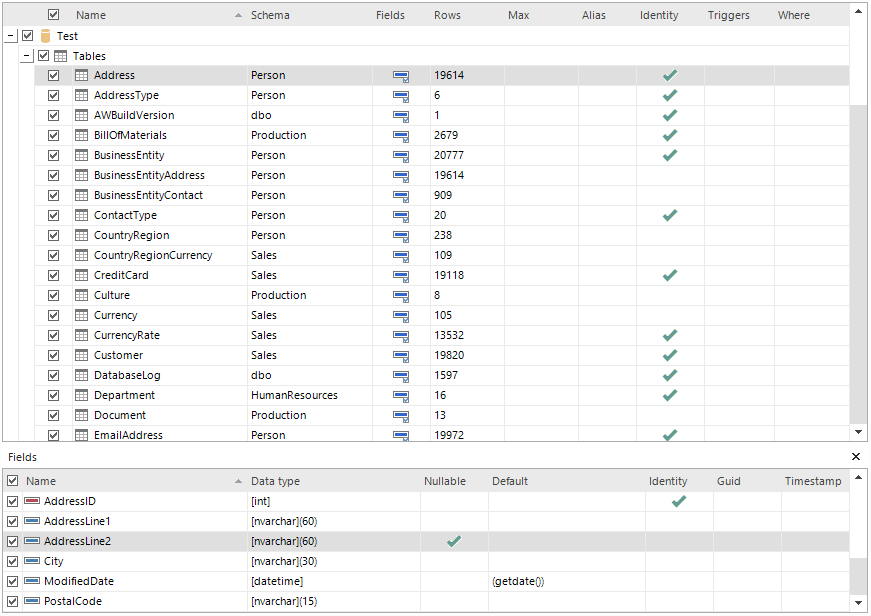
Task: Select the PostalCode field row
Action: 72,601
